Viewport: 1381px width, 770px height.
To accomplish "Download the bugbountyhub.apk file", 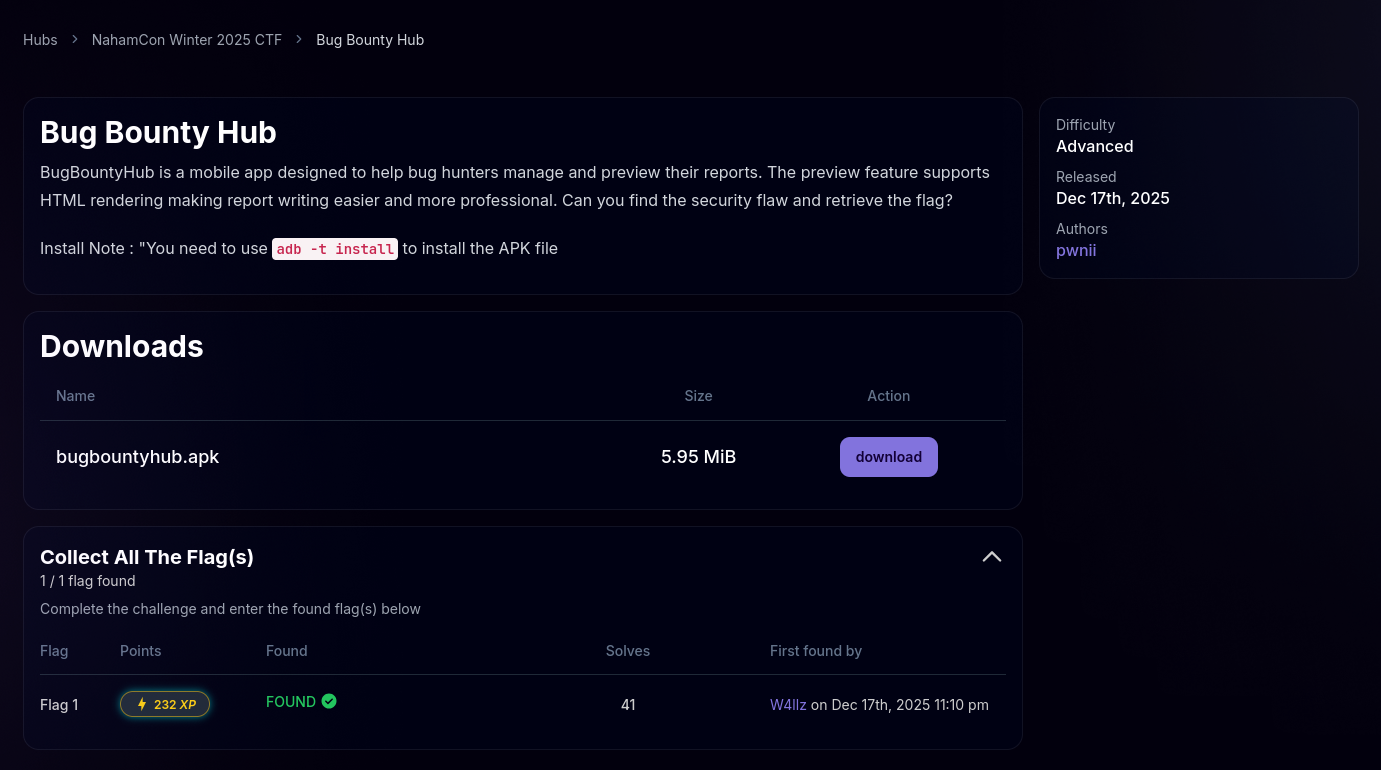I will [x=888, y=457].
